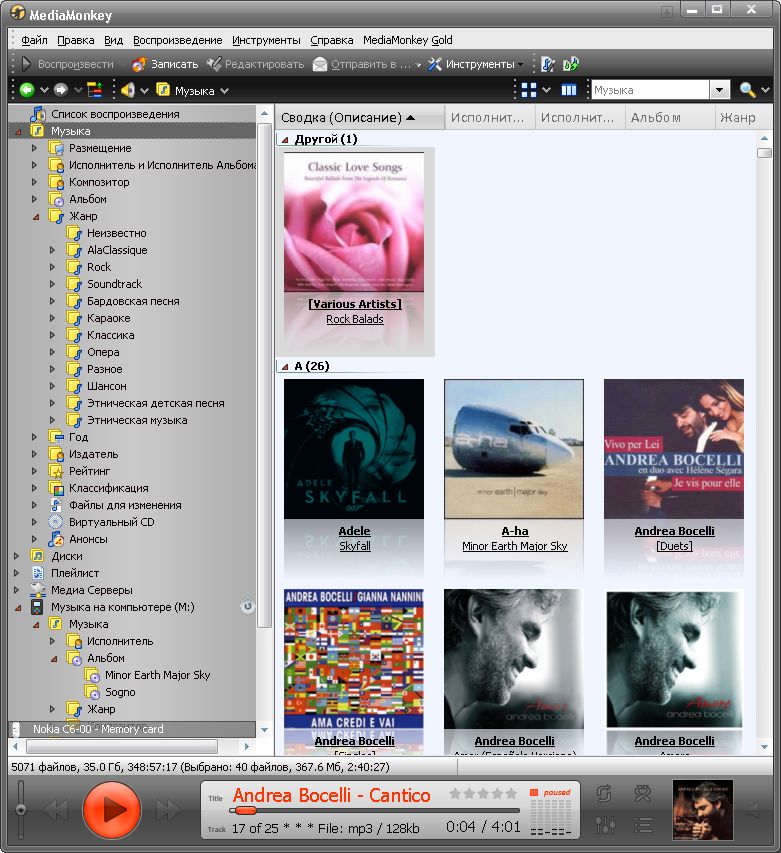The width and height of the screenshot is (781, 853).
Task: Open the Справка menu
Action: click(332, 40)
